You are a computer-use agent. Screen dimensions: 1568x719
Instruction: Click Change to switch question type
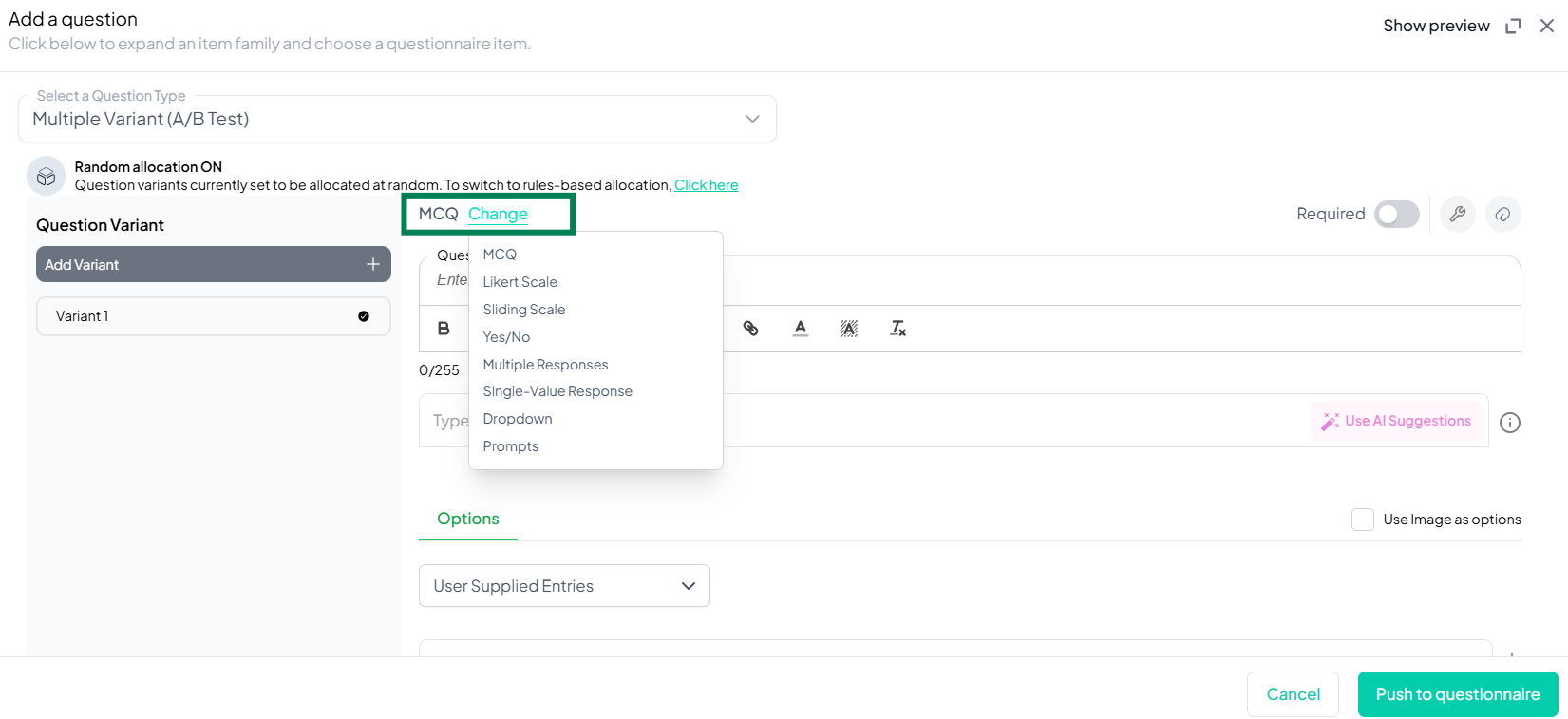(498, 214)
